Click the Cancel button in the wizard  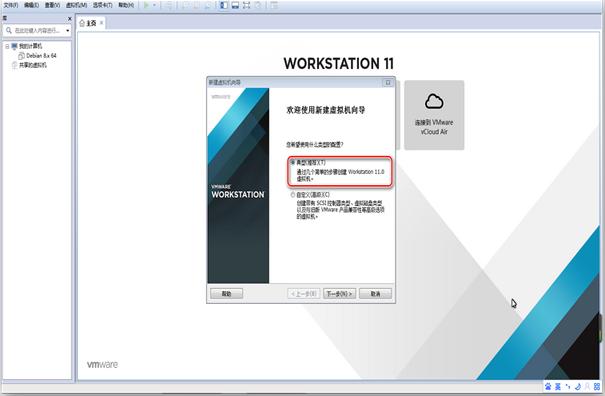(x=375, y=294)
